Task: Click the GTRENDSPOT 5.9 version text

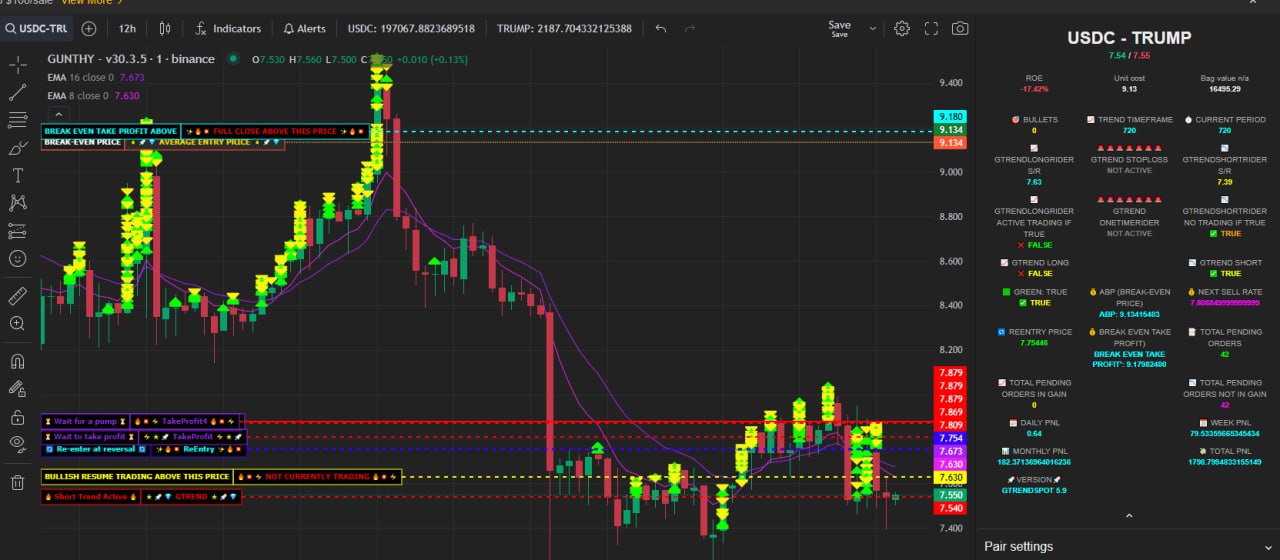Action: point(1034,491)
